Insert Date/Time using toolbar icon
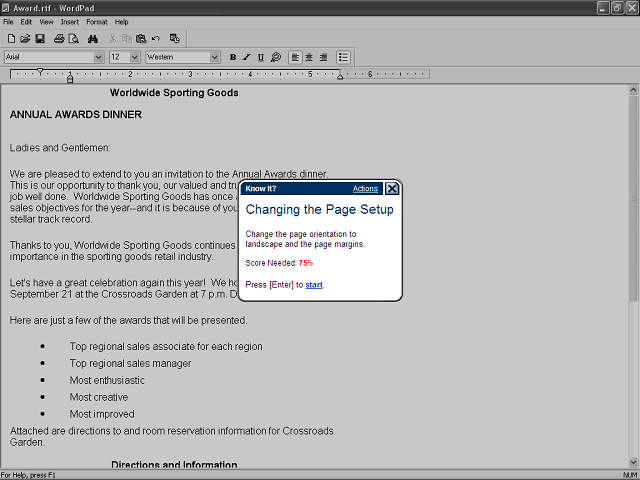This screenshot has width=640, height=480. point(175,39)
